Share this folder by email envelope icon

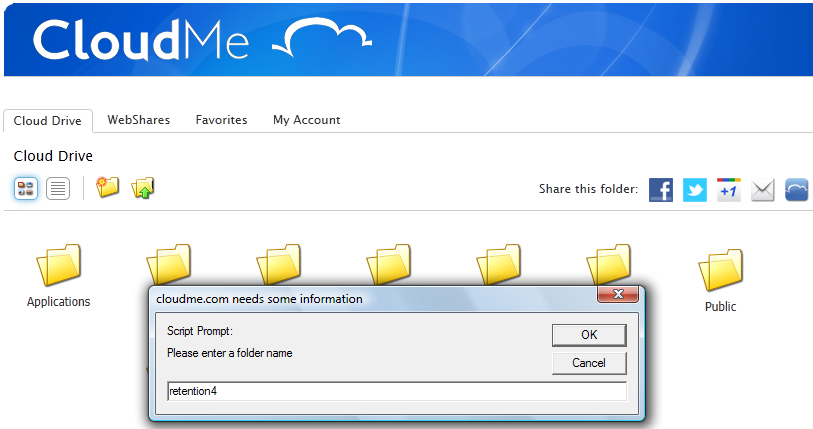pos(762,190)
